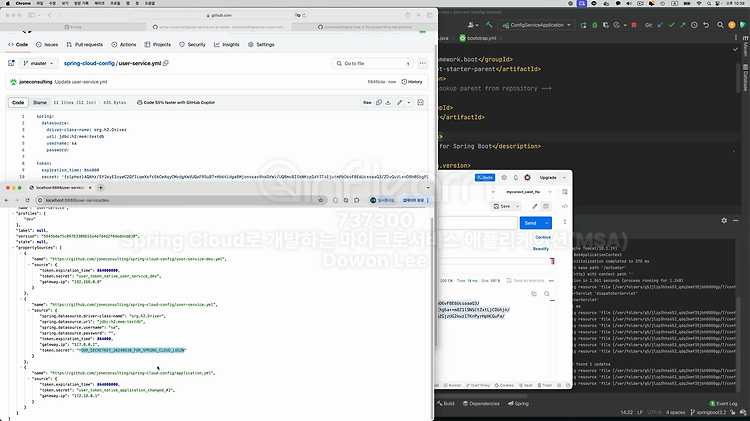750x421 pixels.
Task: Stop the running application red square
Action: click(634, 25)
